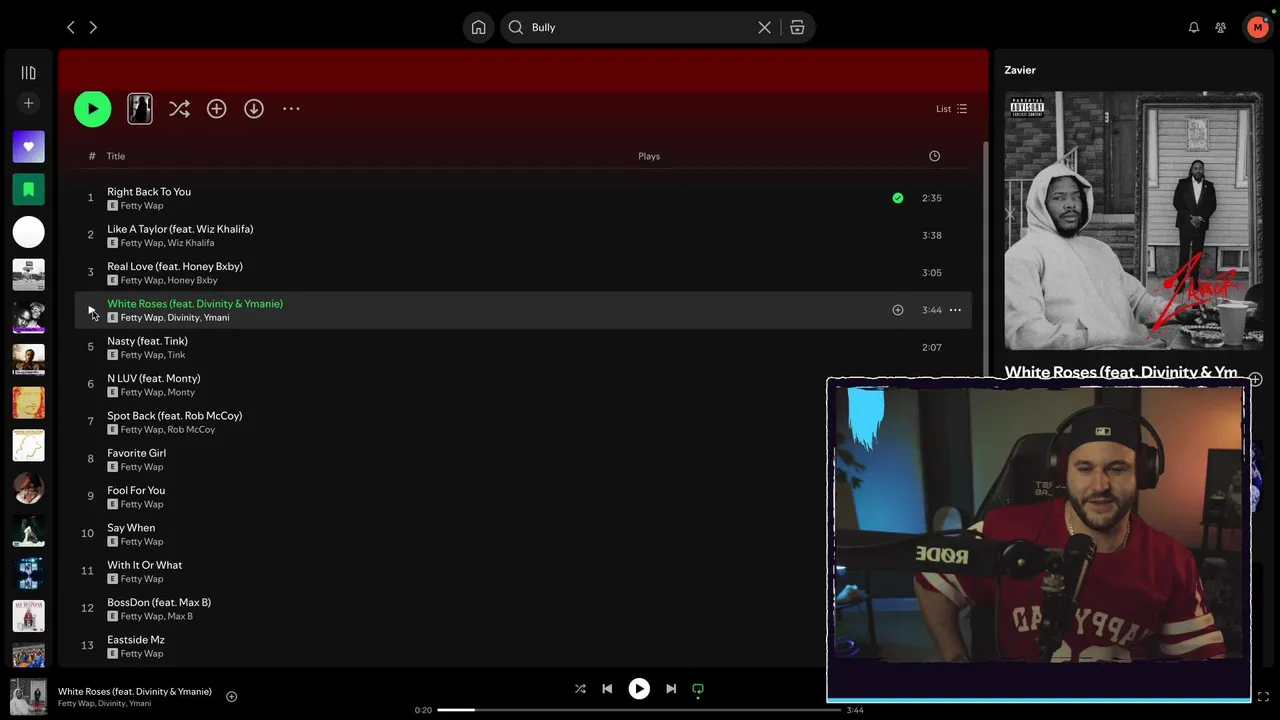
Task: Select track N LUV (feat. Monty)
Action: coord(154,378)
